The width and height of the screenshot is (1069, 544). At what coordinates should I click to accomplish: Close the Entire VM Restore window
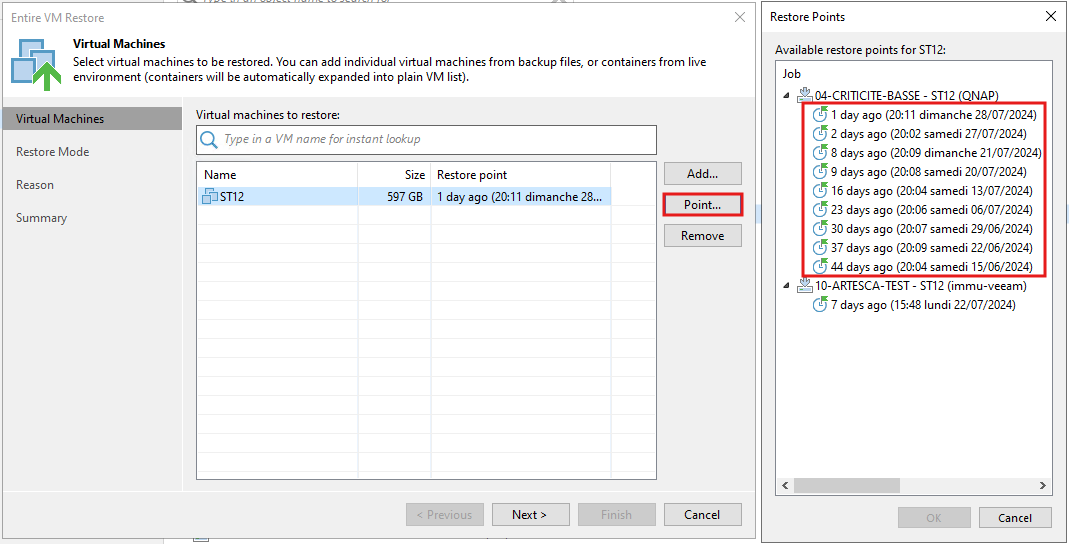click(x=740, y=17)
